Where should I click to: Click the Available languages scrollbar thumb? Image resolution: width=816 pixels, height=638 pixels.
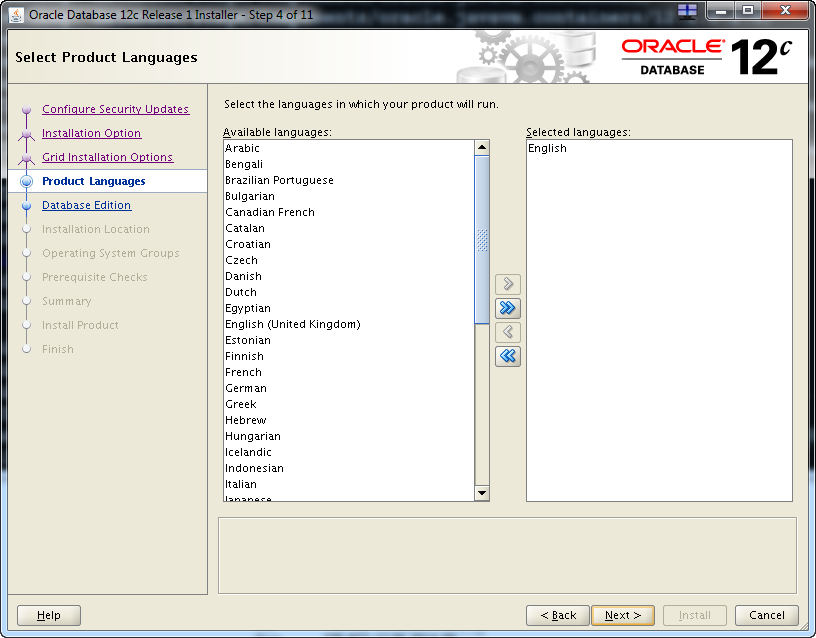[x=482, y=239]
